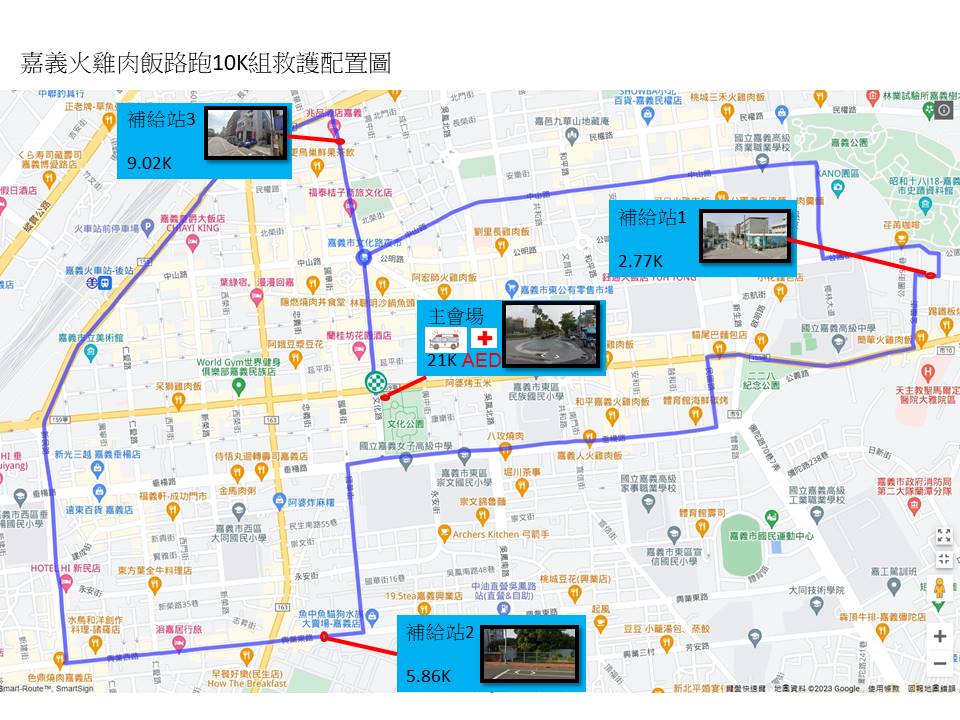Screen dimensions: 960x720
Task: Click the red AED text
Action: pos(481,360)
